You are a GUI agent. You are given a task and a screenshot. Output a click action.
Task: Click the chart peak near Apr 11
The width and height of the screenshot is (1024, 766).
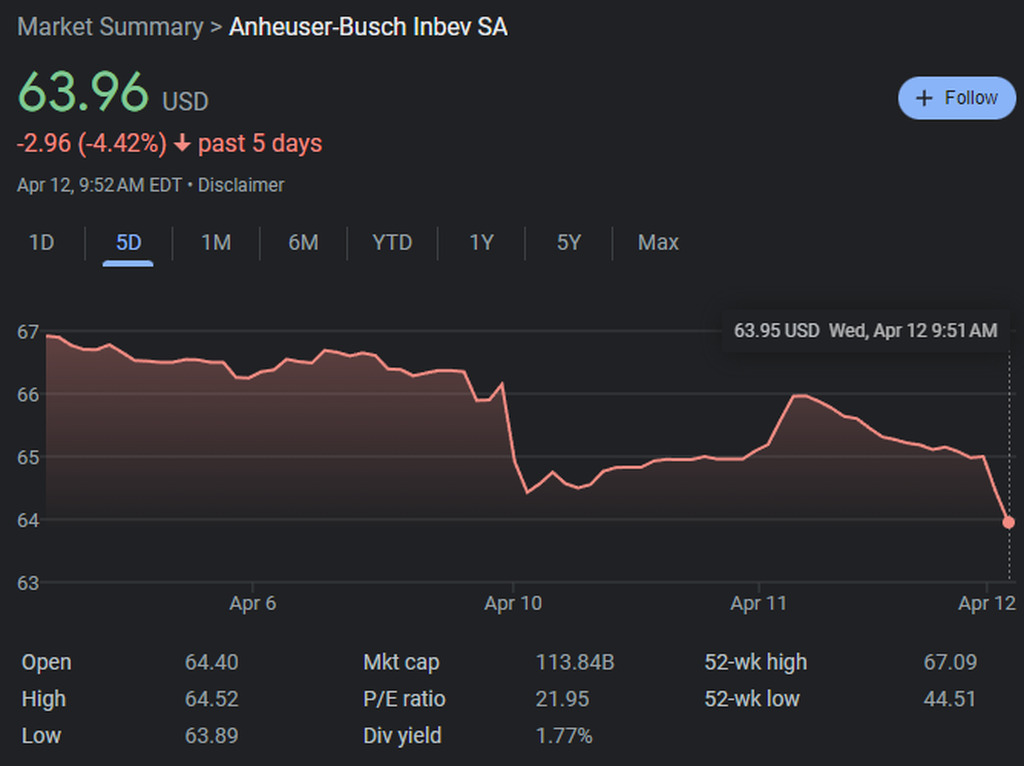pos(799,396)
